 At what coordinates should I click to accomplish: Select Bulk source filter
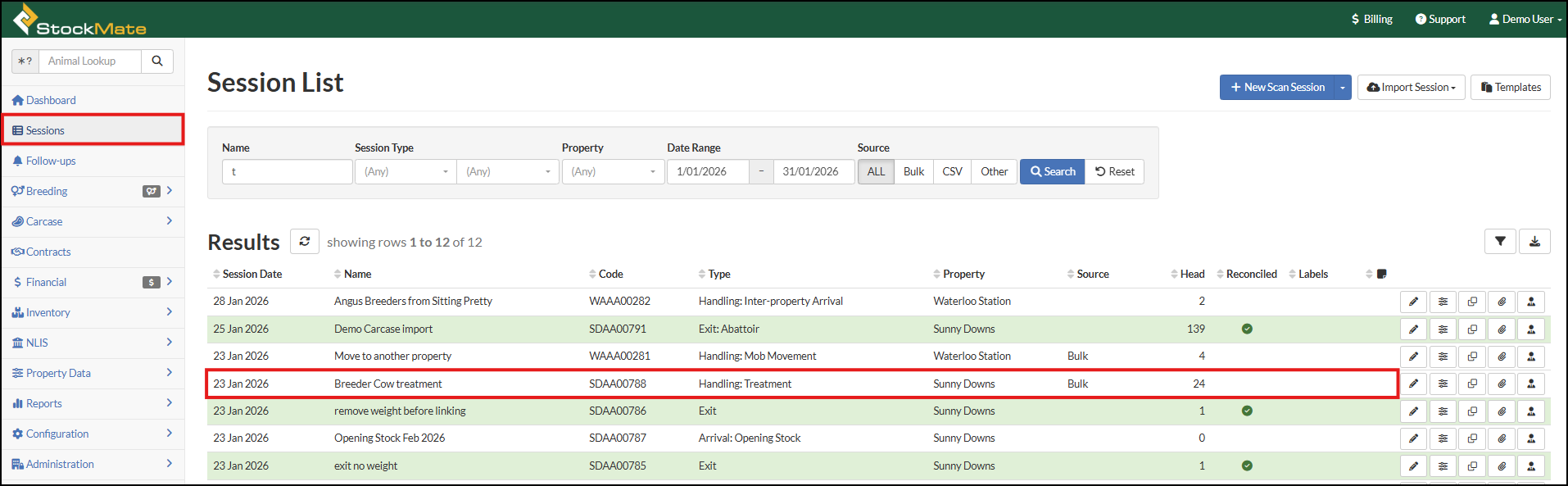tap(913, 171)
